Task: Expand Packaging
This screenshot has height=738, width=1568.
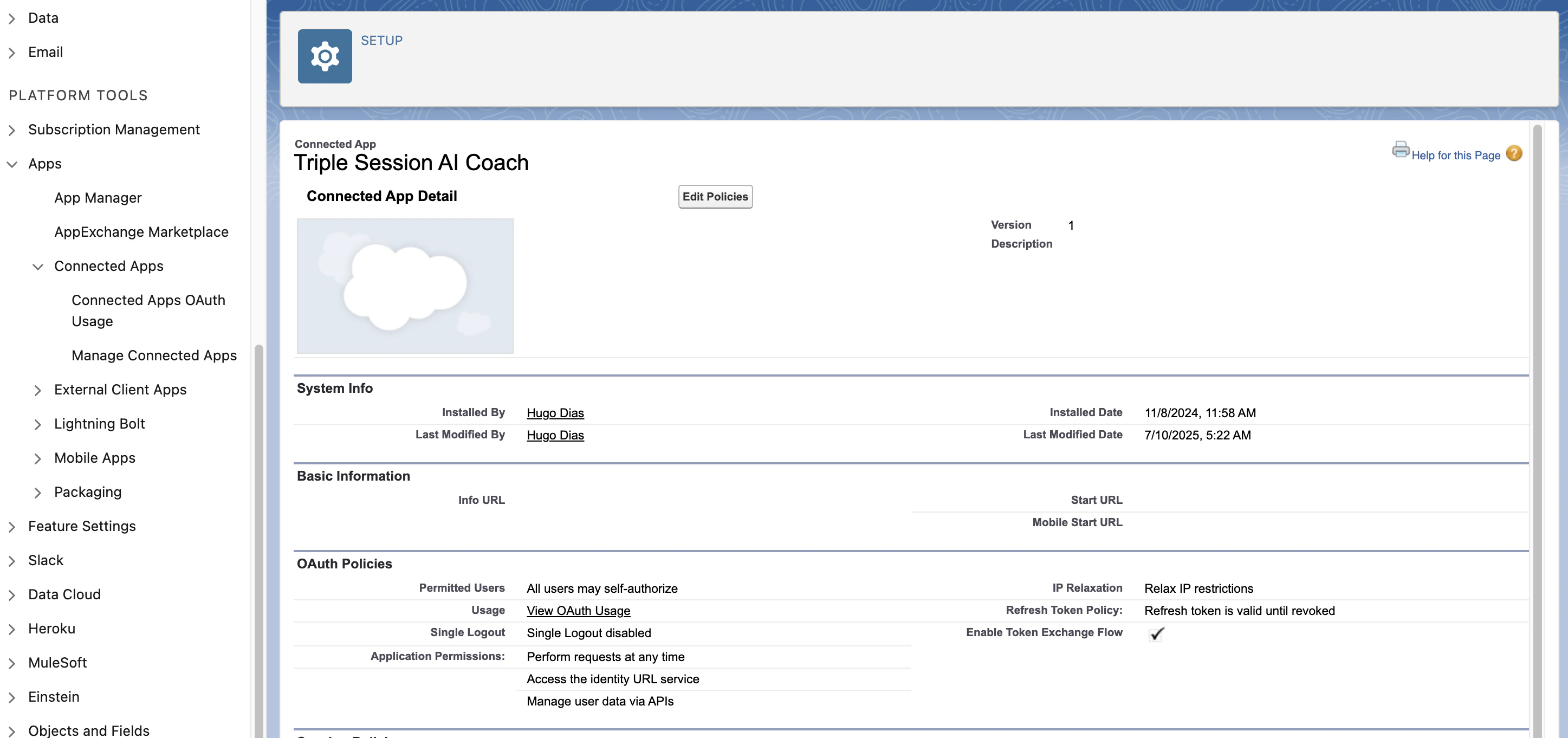Action: tap(38, 492)
